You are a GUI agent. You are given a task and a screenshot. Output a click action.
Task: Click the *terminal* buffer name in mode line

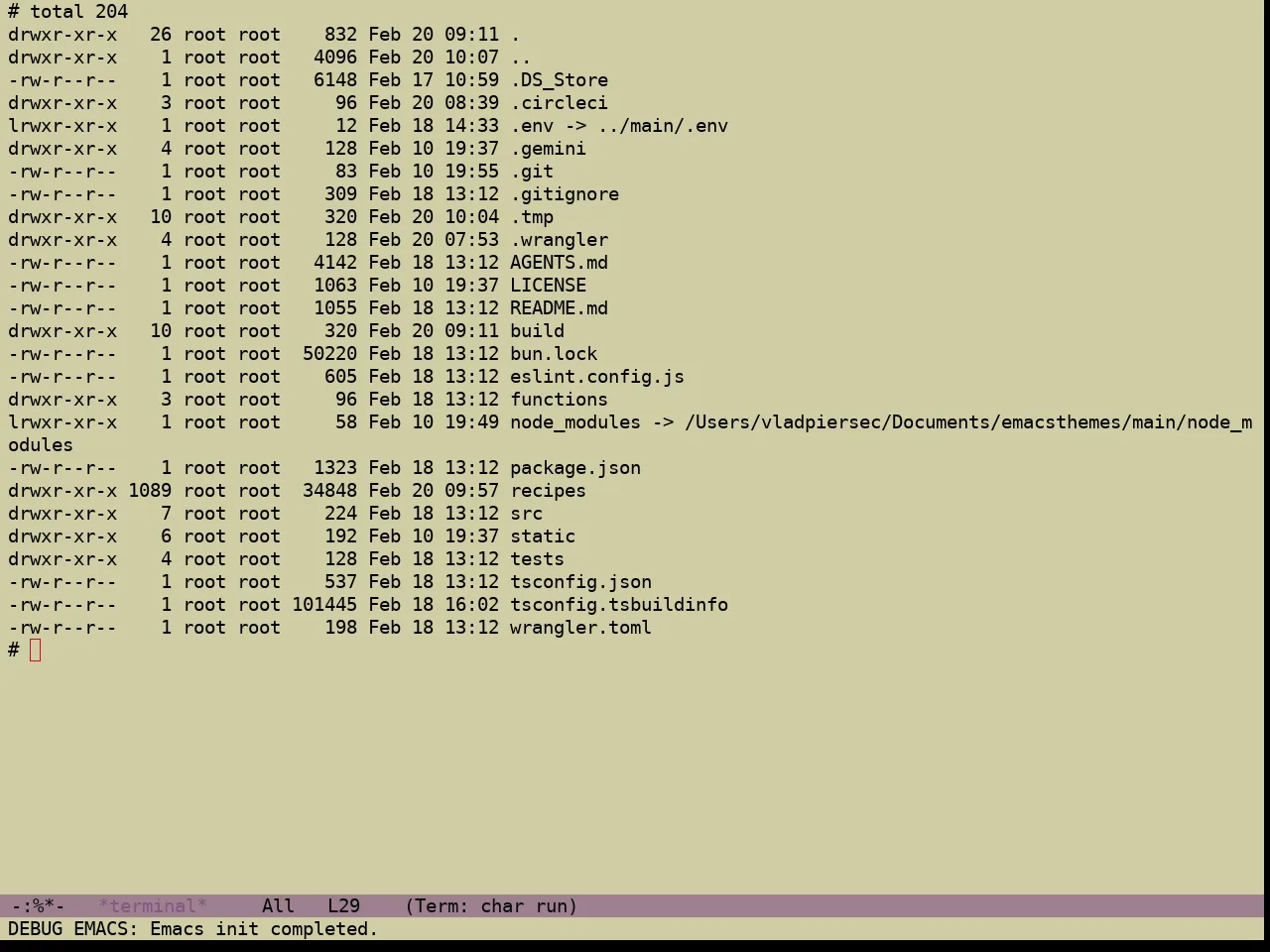(x=153, y=906)
